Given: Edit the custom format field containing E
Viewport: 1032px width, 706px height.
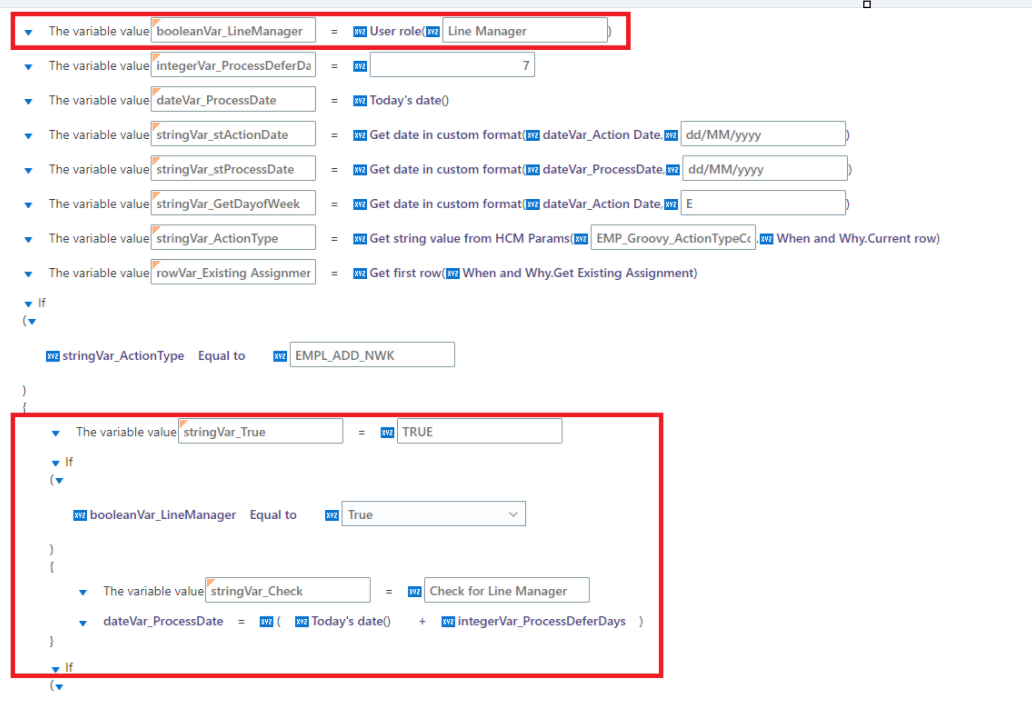Looking at the screenshot, I should 763,203.
